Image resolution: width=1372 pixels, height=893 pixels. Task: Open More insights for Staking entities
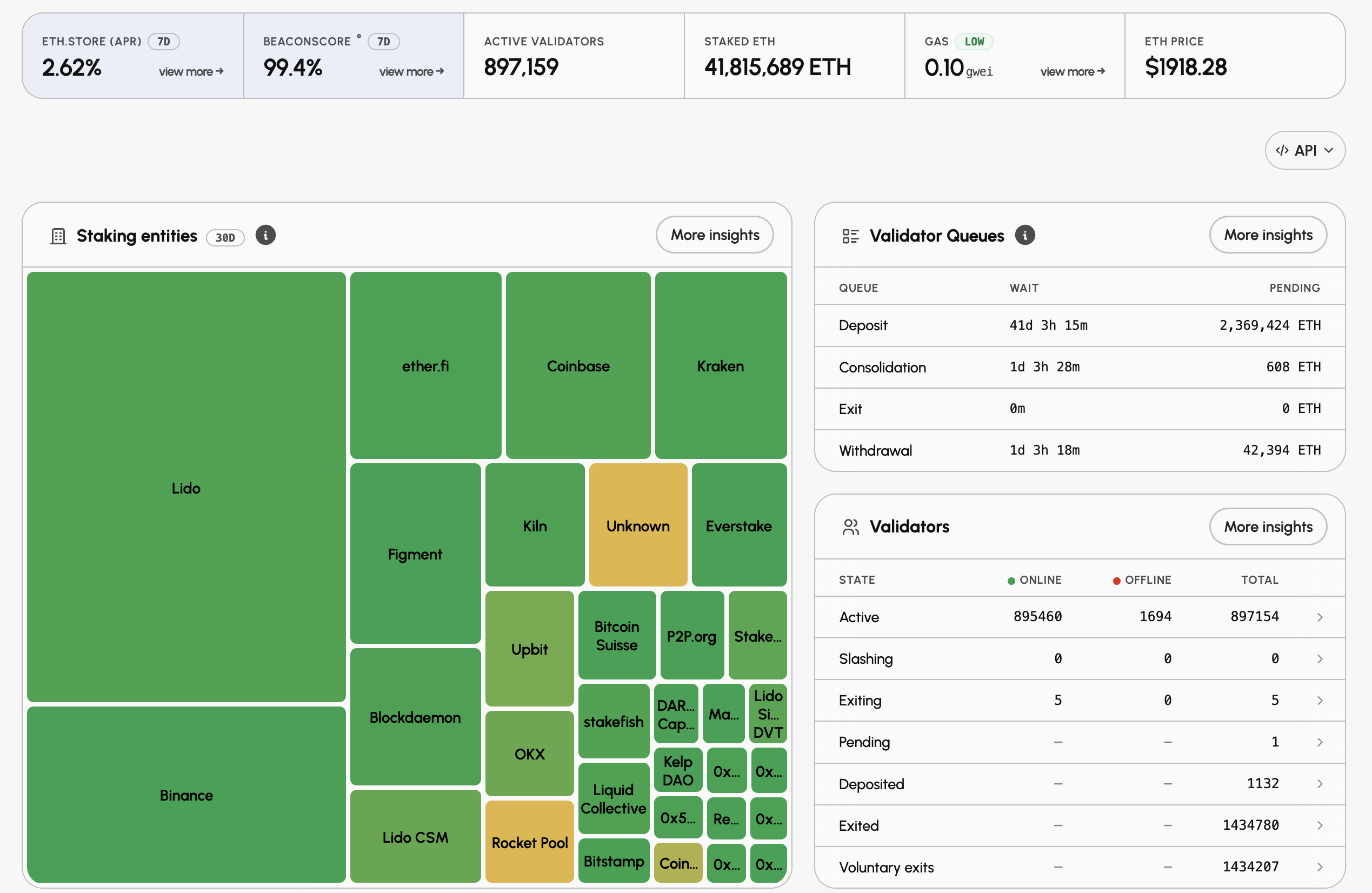(714, 235)
